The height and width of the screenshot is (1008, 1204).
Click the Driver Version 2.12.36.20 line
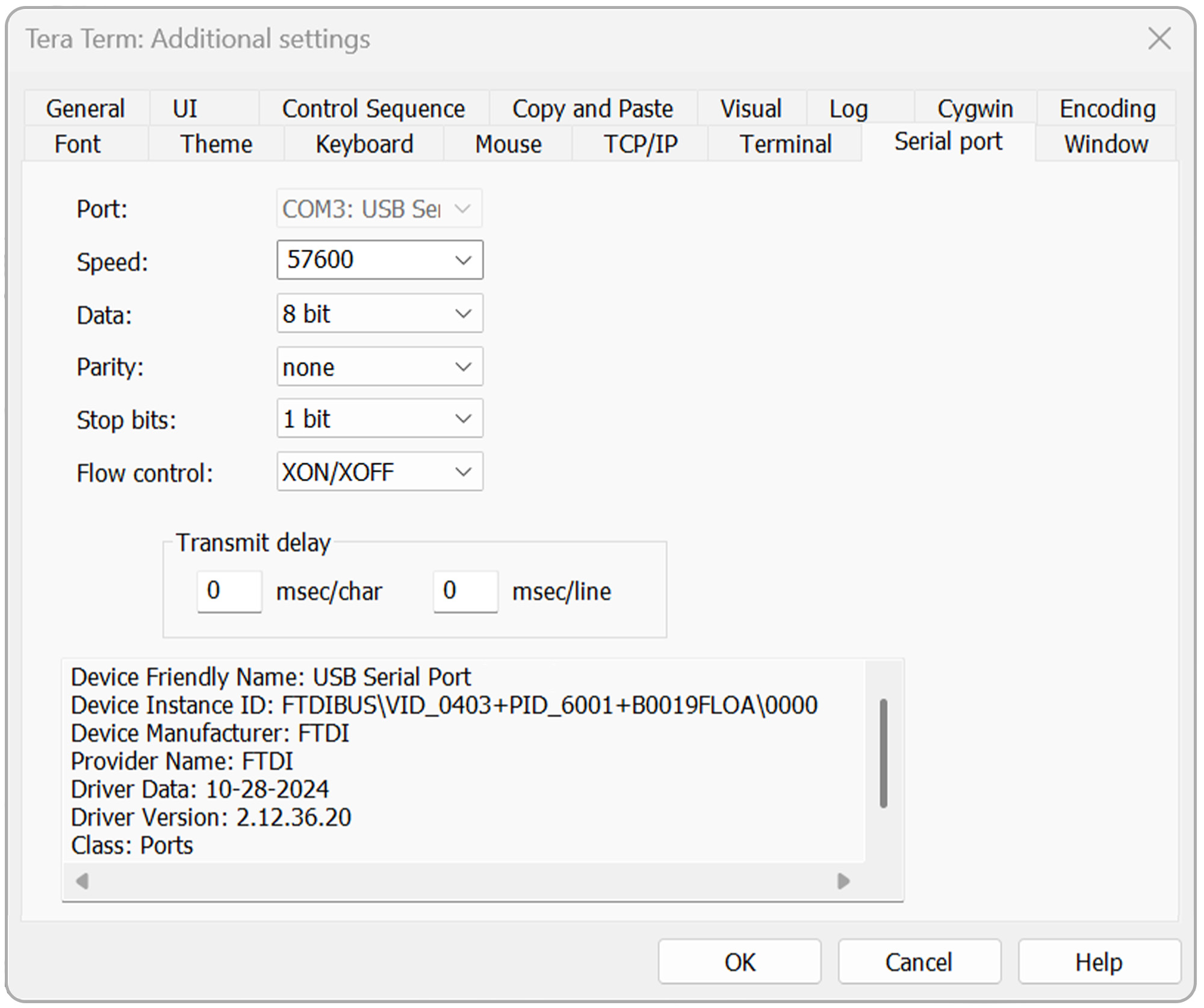211,817
